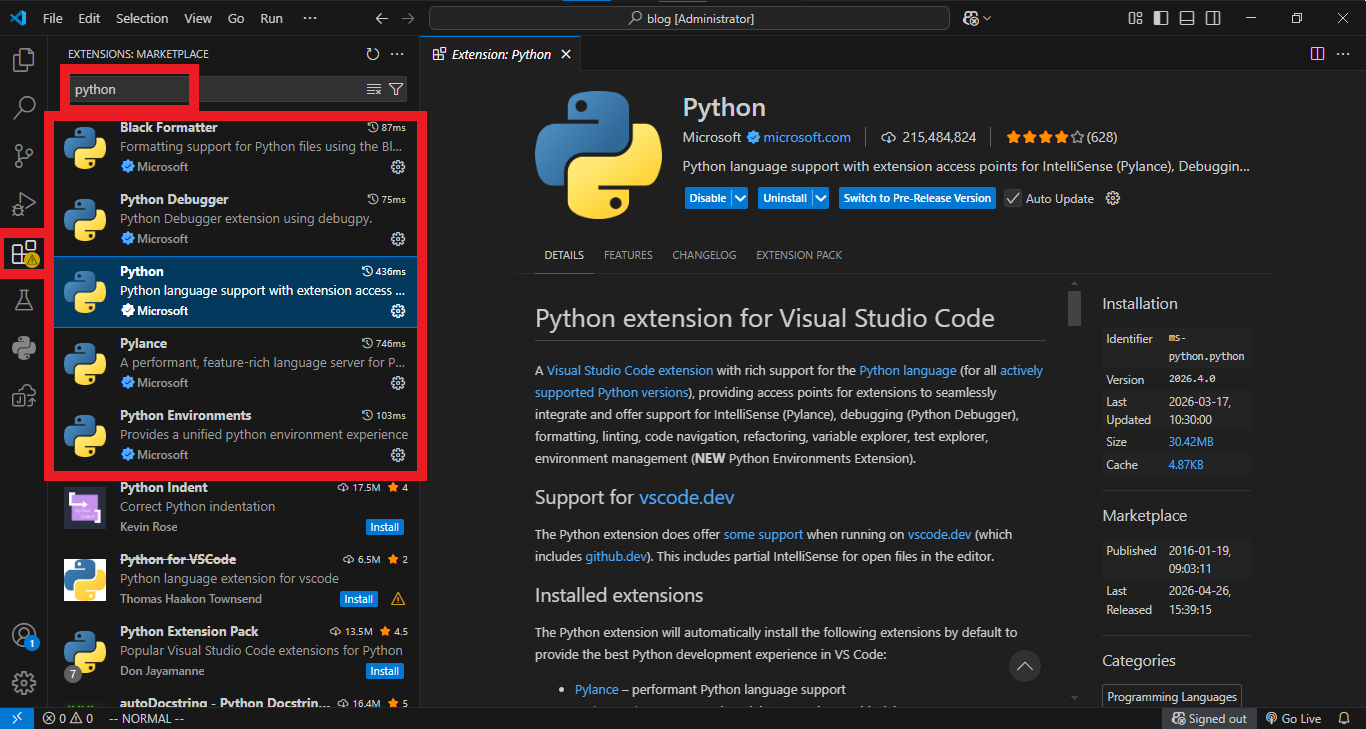Open the Search view in activity bar
Viewport: 1366px width, 729px height.
[23, 107]
